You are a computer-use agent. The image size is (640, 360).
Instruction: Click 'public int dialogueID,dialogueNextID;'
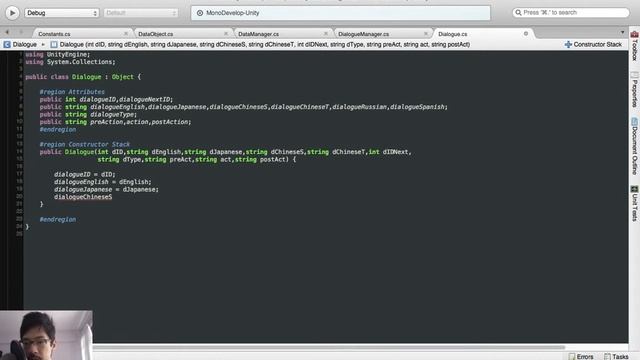click(106, 99)
